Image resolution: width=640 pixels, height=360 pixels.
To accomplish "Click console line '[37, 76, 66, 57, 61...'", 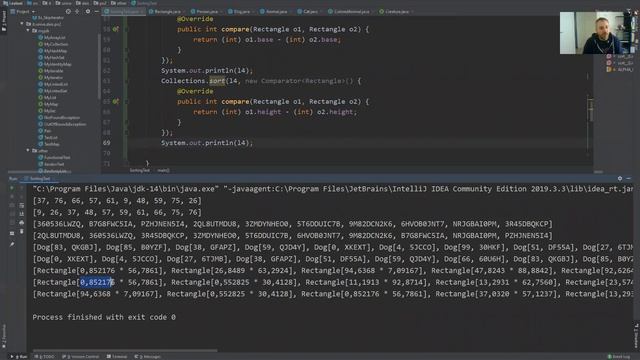I will [x=117, y=200].
